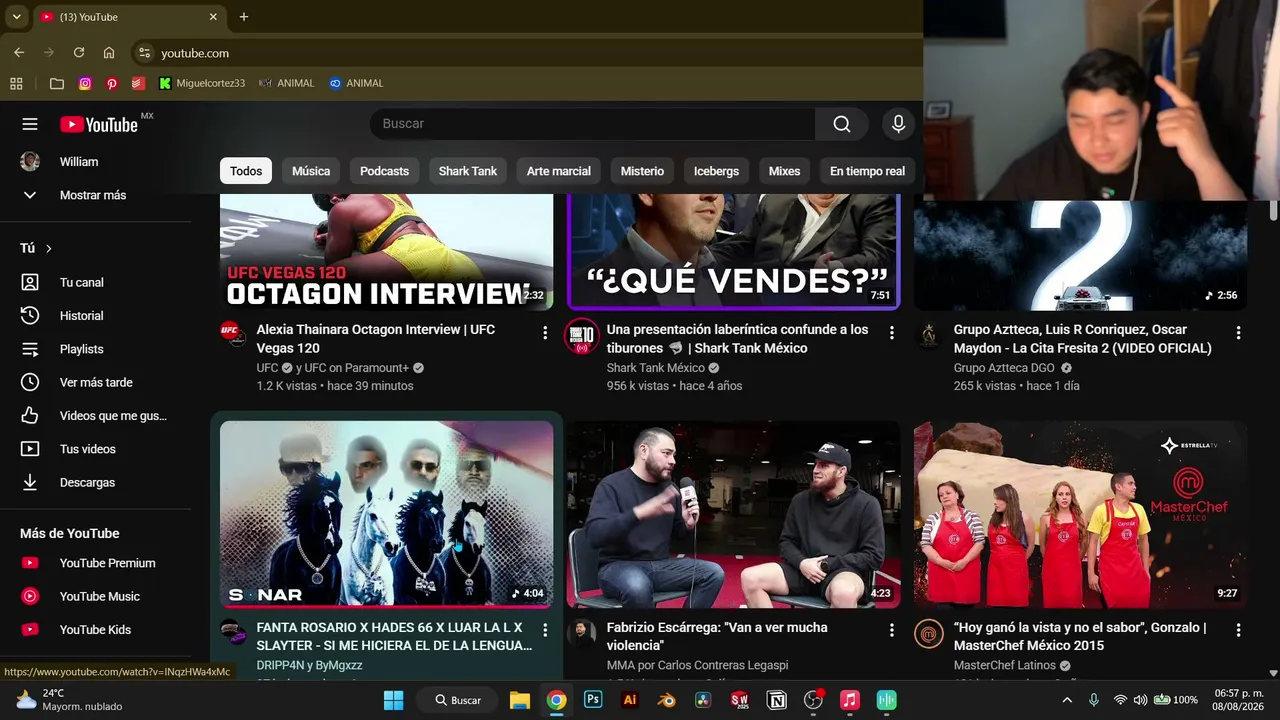Viewport: 1280px width, 720px height.
Task: Show hidden system tray icons
Action: [1067, 700]
